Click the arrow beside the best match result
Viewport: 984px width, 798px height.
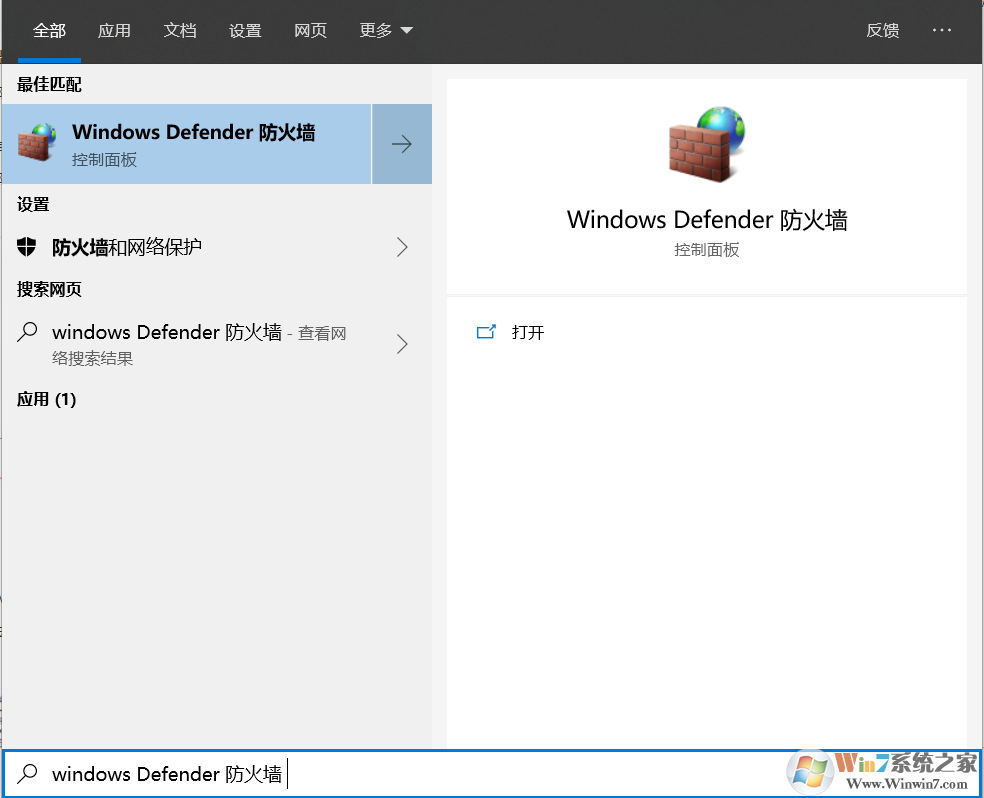pos(401,144)
